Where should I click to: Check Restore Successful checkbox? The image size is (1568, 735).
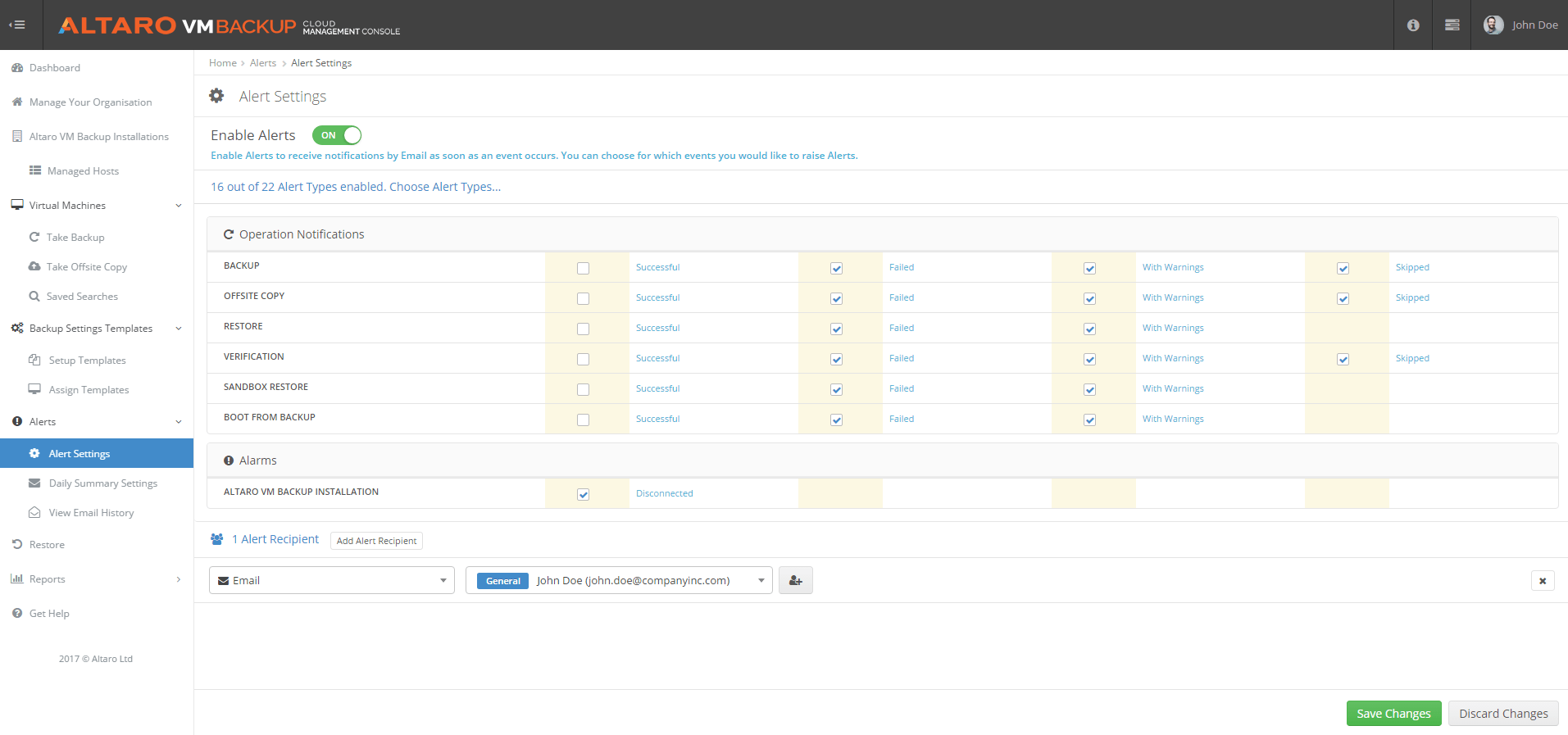pos(583,329)
